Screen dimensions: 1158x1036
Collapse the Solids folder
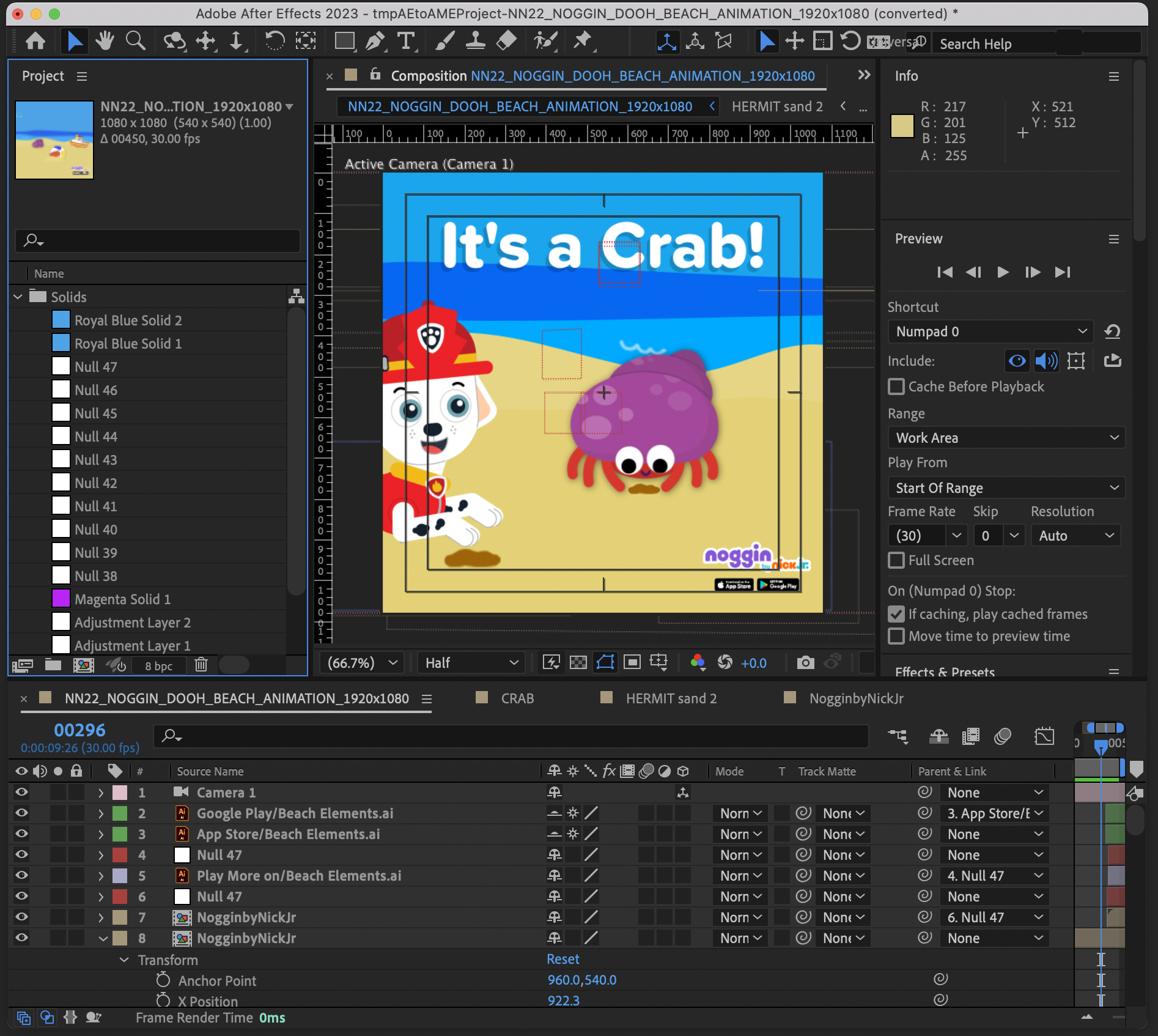click(18, 297)
